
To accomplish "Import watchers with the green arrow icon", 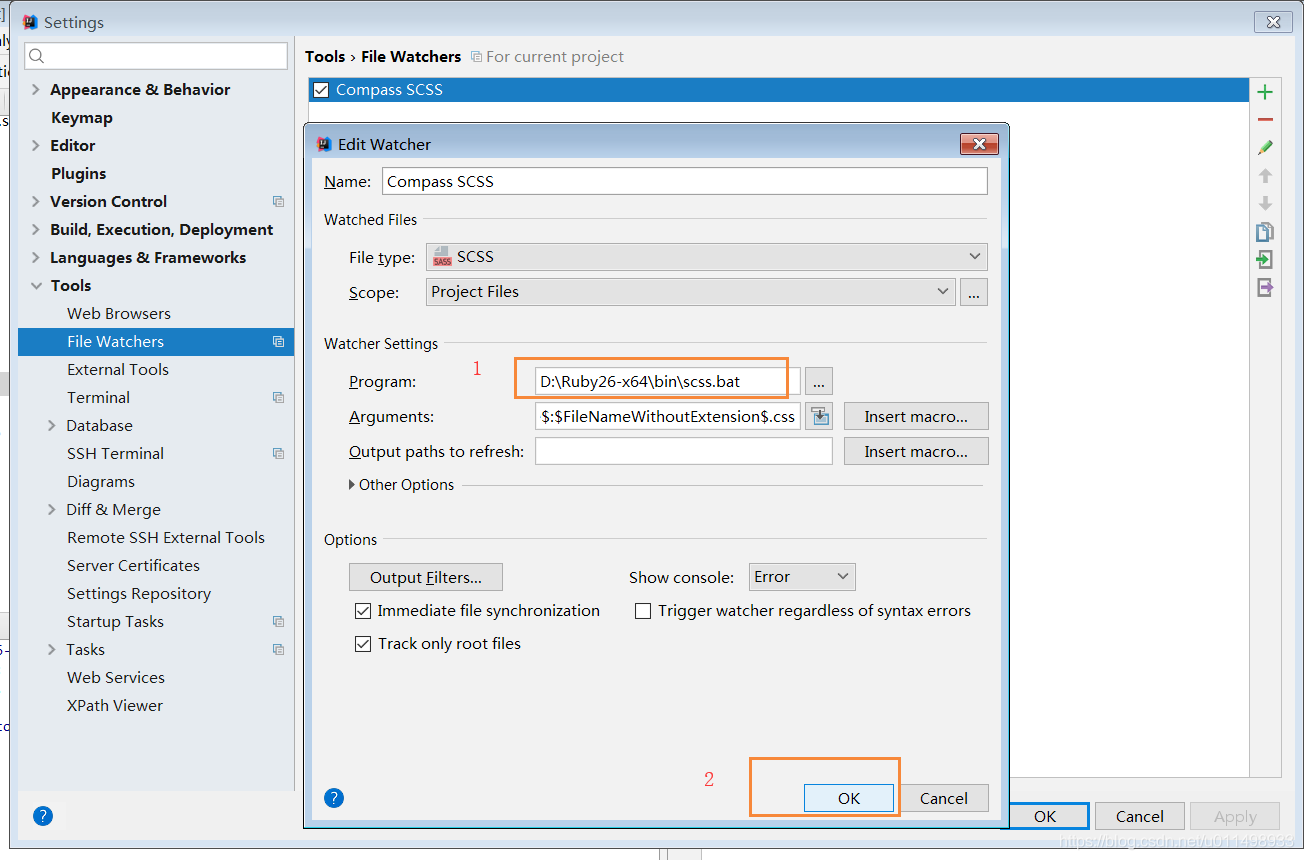I will (x=1264, y=259).
